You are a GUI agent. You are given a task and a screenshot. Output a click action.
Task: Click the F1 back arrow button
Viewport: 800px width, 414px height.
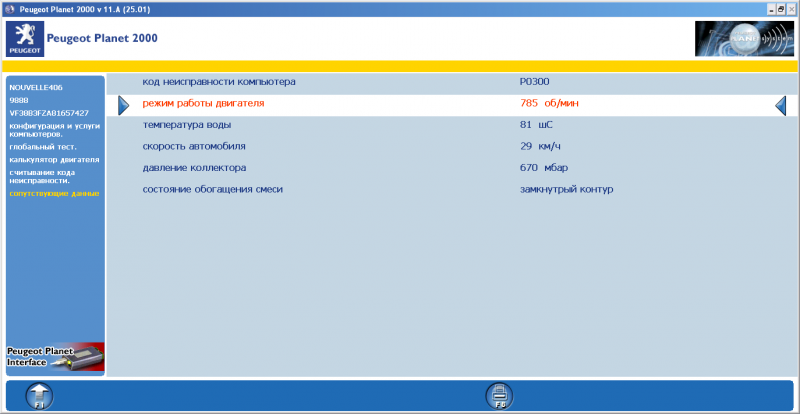click(x=38, y=396)
